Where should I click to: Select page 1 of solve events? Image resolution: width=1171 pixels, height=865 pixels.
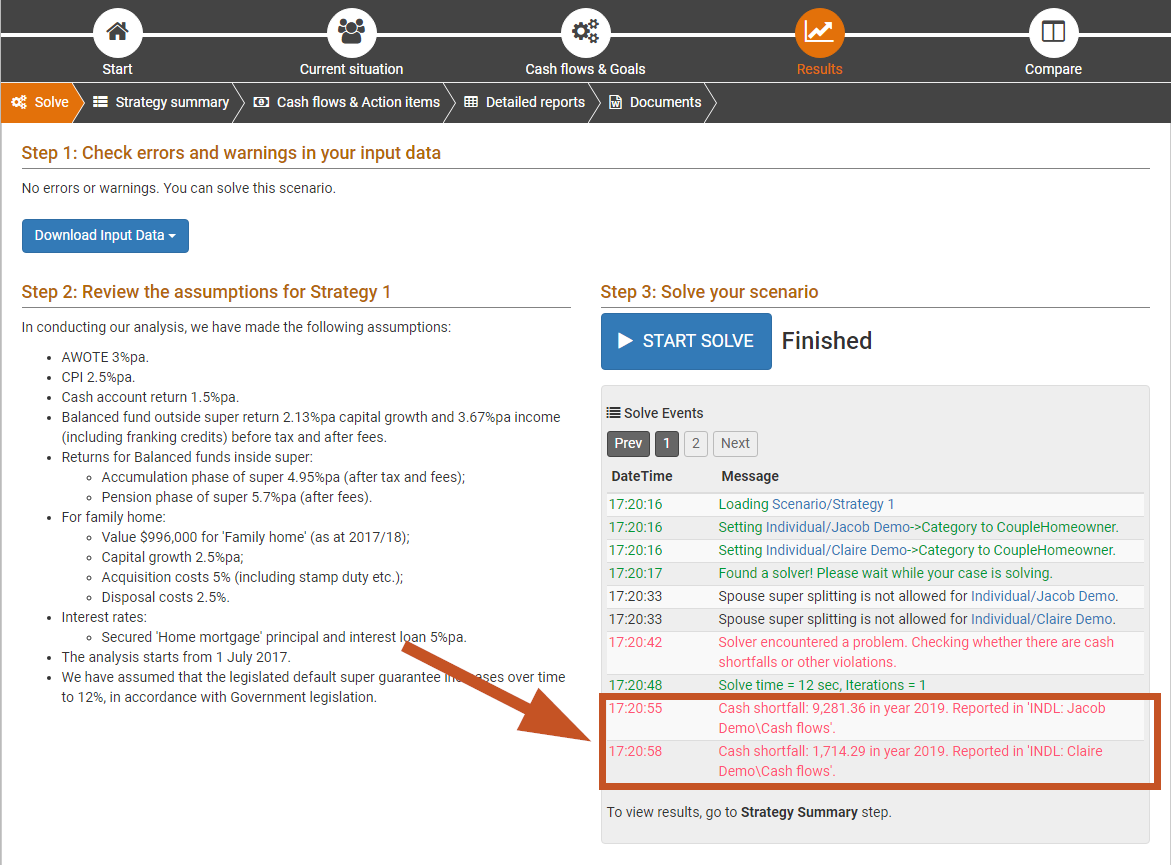[667, 443]
